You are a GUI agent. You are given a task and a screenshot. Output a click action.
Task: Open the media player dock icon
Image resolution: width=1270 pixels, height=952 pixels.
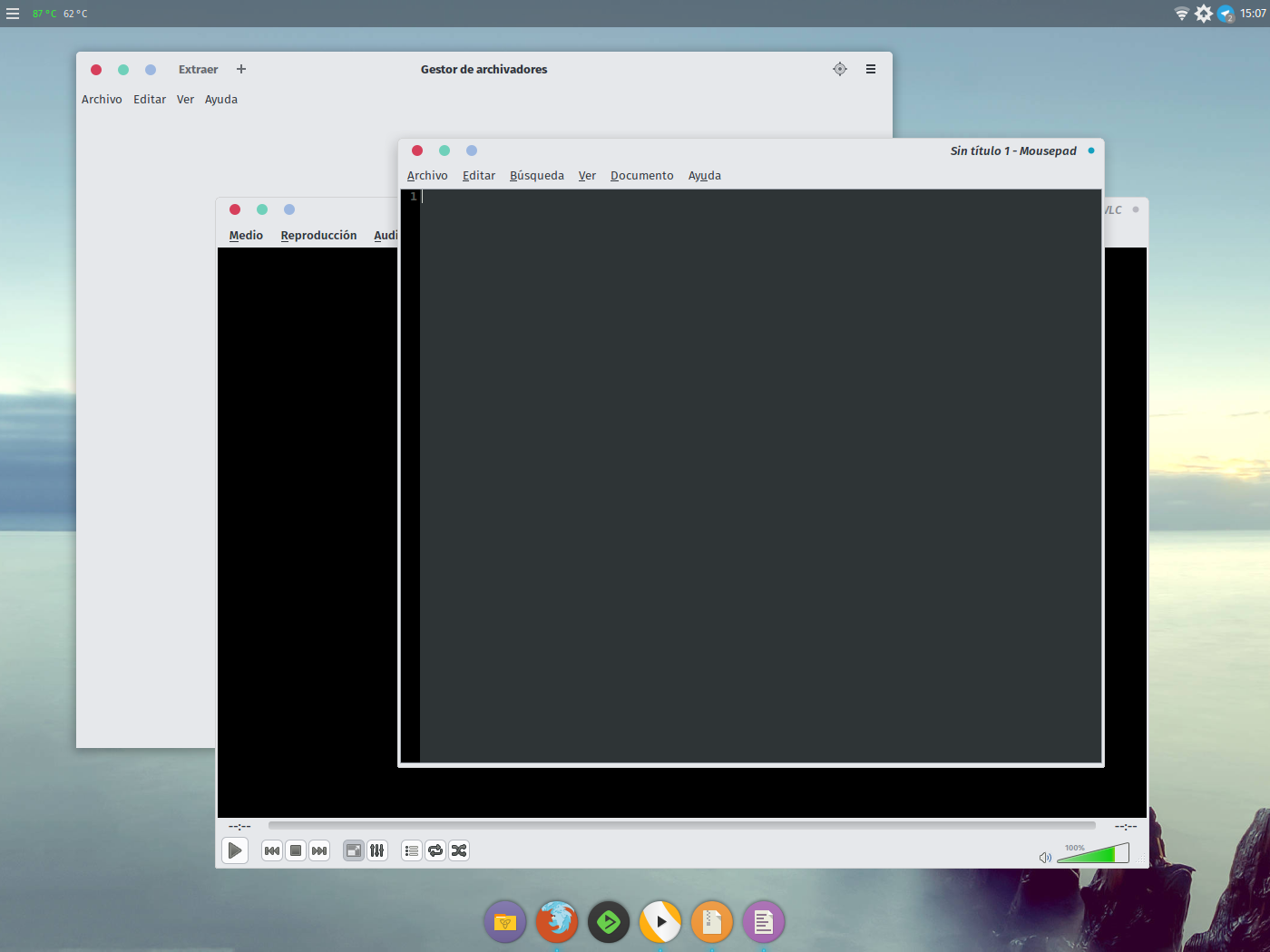(660, 922)
